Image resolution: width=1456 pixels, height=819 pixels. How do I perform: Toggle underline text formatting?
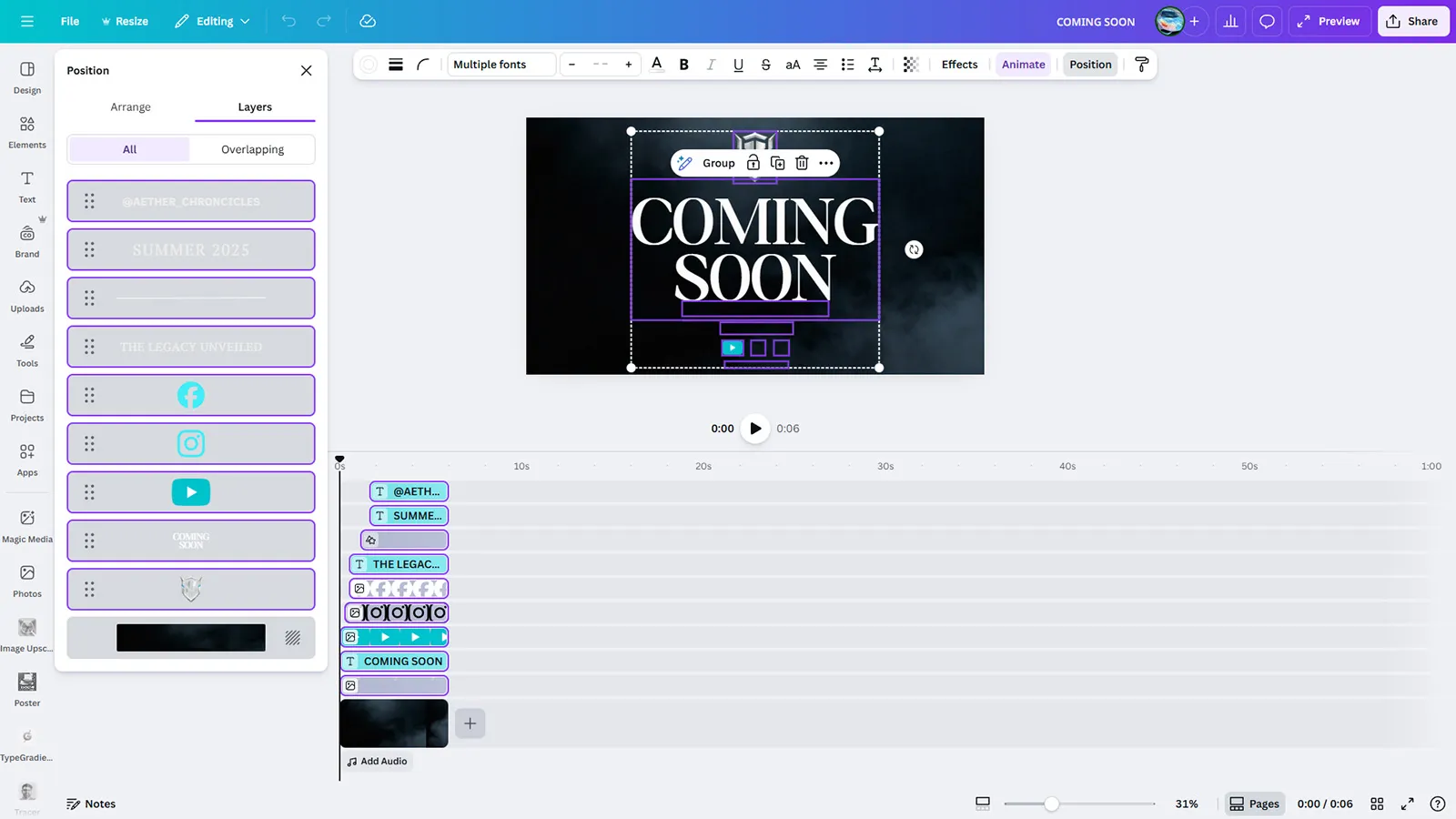(738, 65)
